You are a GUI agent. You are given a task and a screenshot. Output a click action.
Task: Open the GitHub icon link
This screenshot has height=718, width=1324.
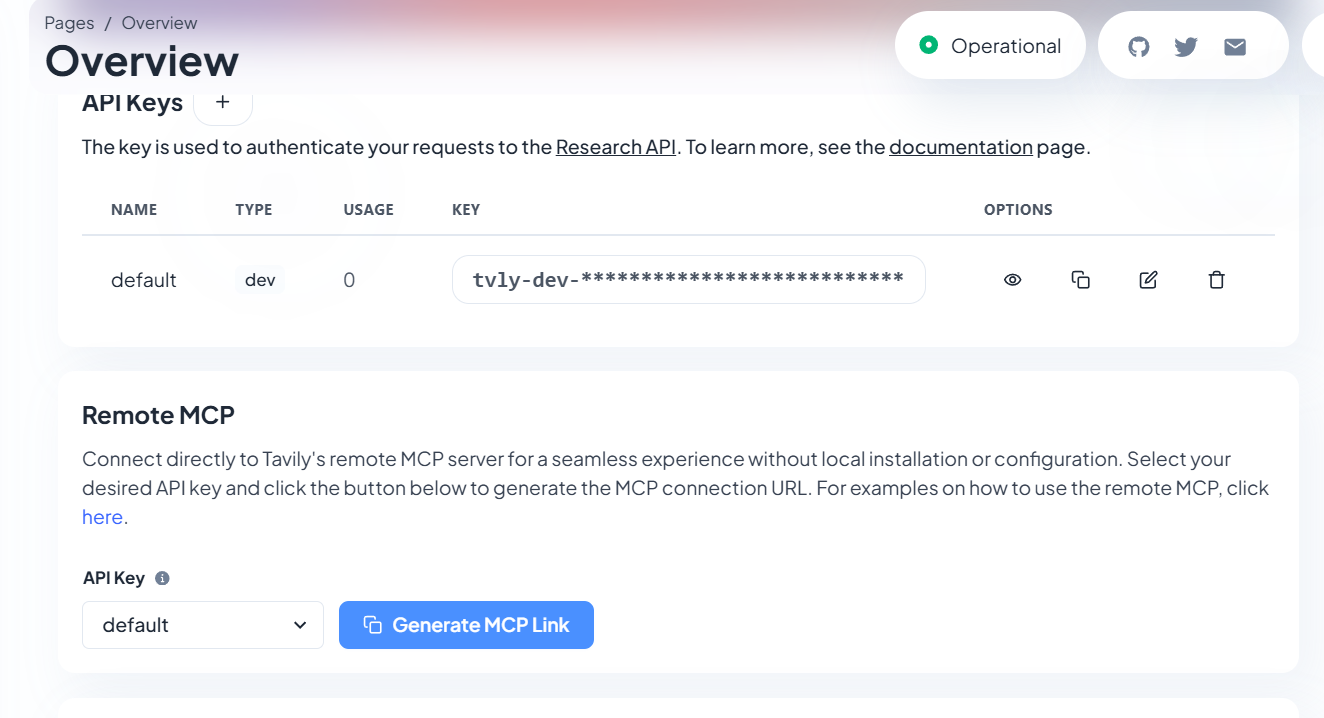[1139, 46]
